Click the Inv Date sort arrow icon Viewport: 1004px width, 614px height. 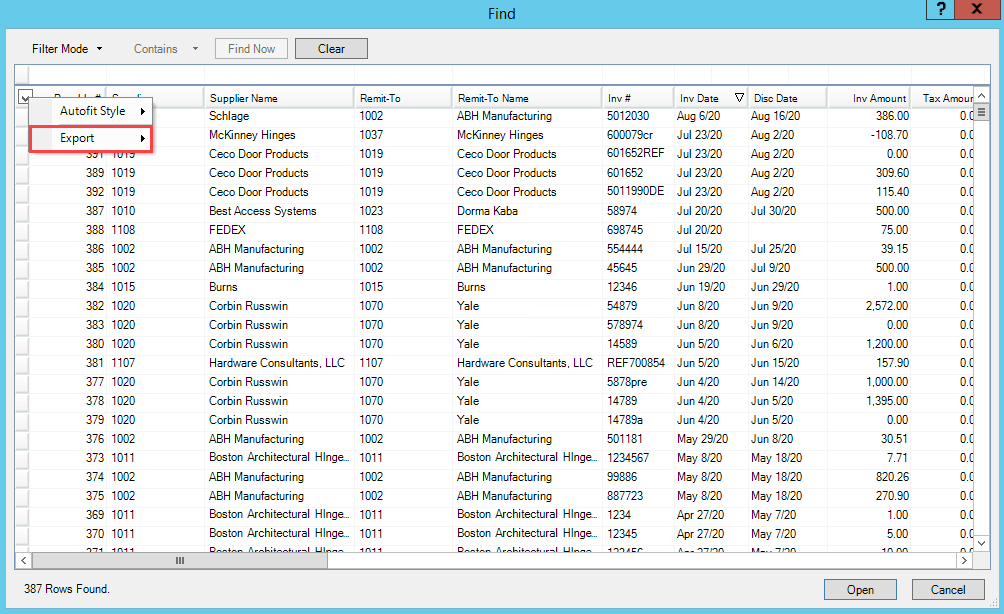tap(739, 98)
